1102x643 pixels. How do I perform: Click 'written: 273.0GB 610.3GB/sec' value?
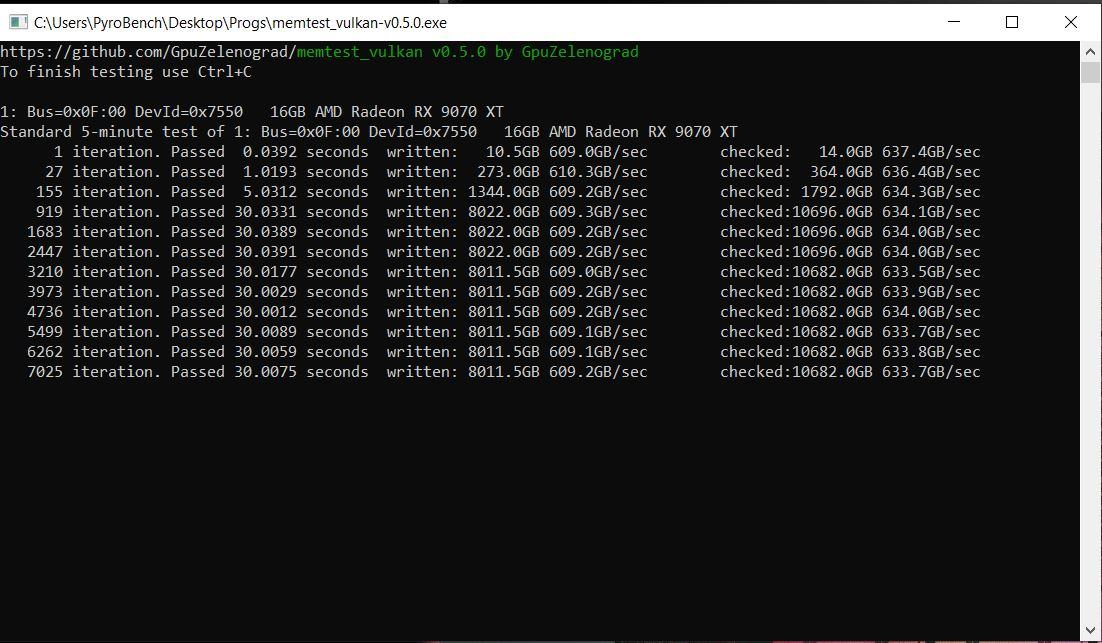[x=517, y=171]
